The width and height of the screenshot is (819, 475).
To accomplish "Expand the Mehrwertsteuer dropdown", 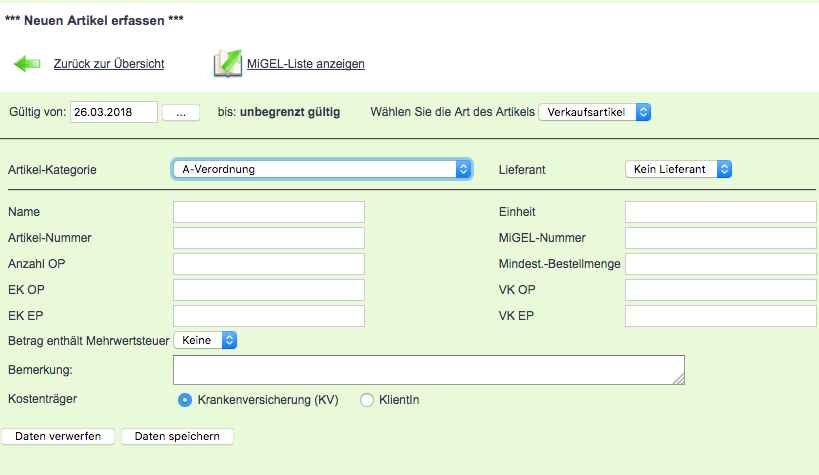I will (205, 340).
